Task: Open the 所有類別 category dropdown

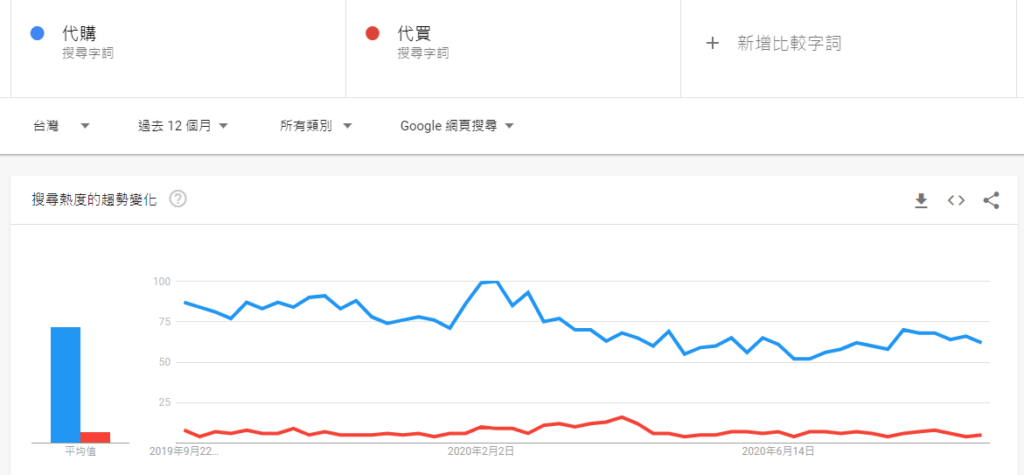Action: 316,126
